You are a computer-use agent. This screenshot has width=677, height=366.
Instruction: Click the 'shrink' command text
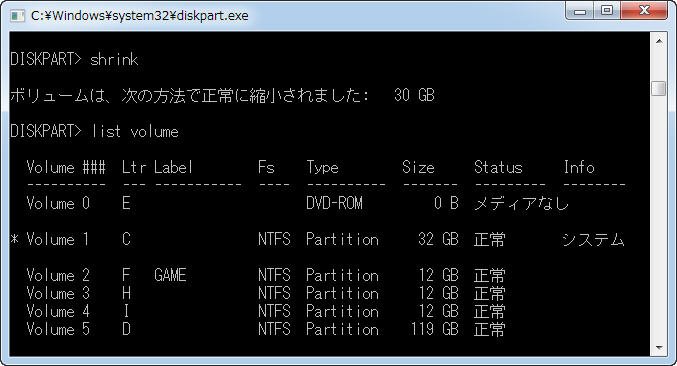(114, 59)
